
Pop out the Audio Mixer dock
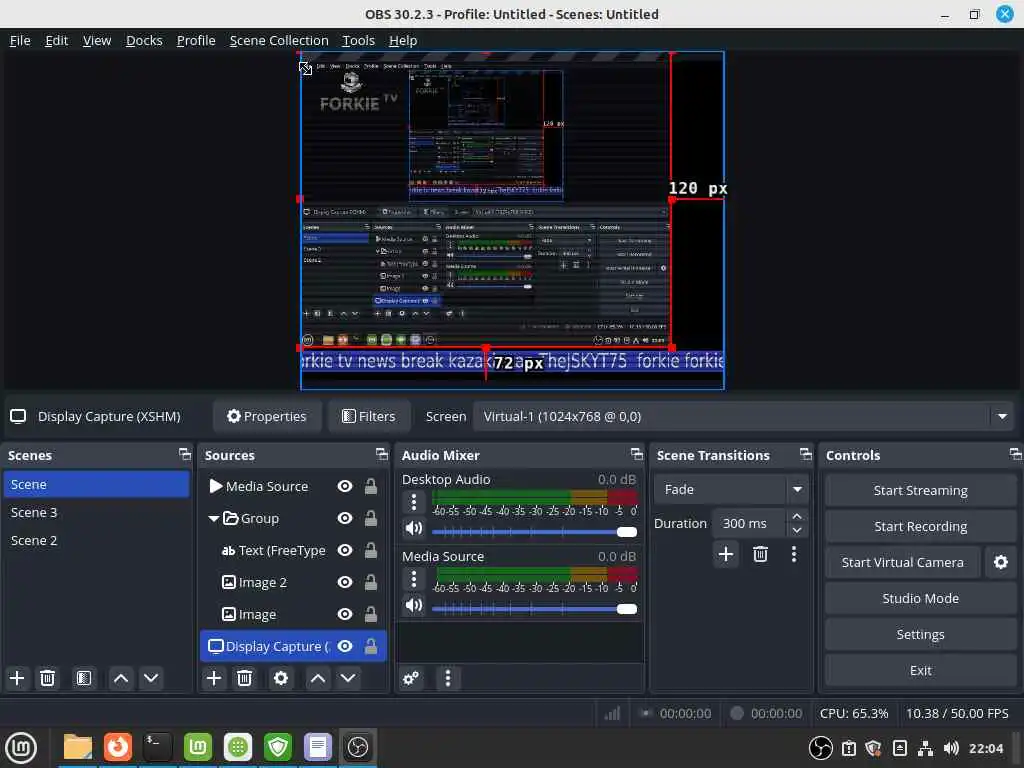tap(637, 454)
